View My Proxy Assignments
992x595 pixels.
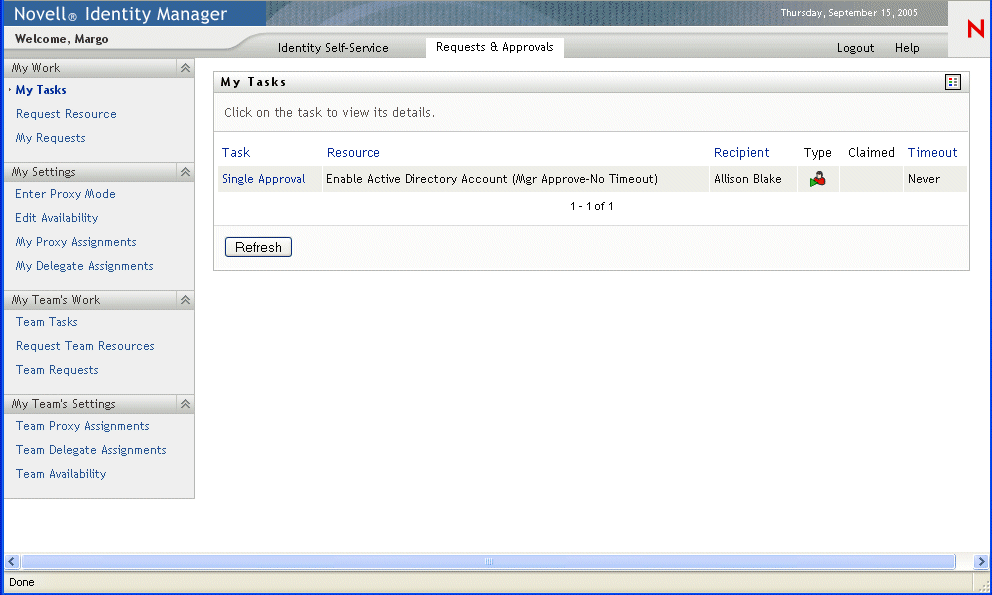(76, 242)
